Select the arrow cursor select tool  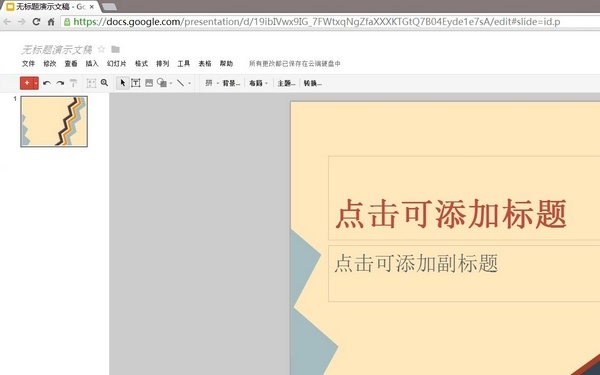pos(122,83)
